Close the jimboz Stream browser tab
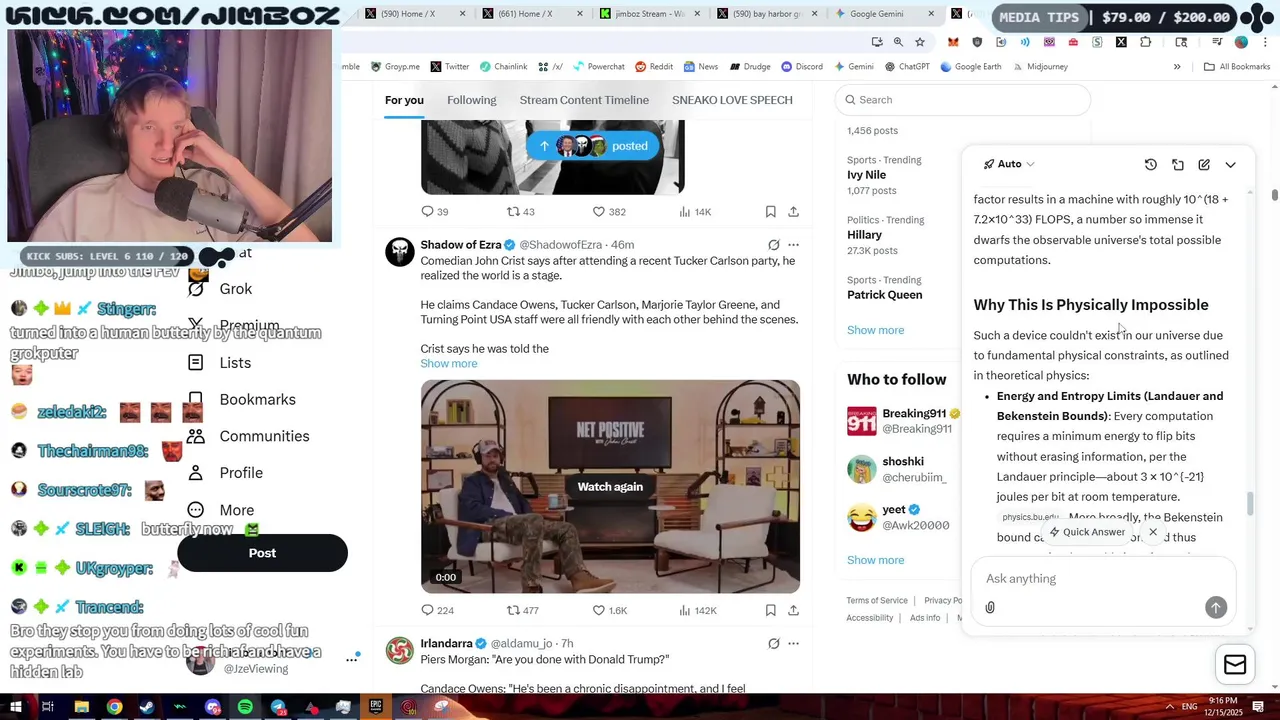The image size is (1280, 720). point(698,14)
